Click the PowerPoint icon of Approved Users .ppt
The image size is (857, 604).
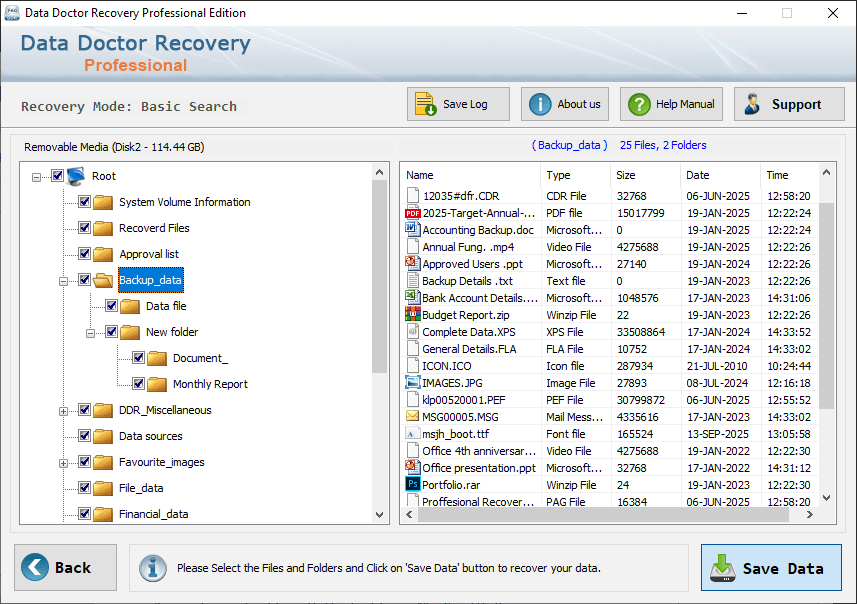tap(412, 263)
